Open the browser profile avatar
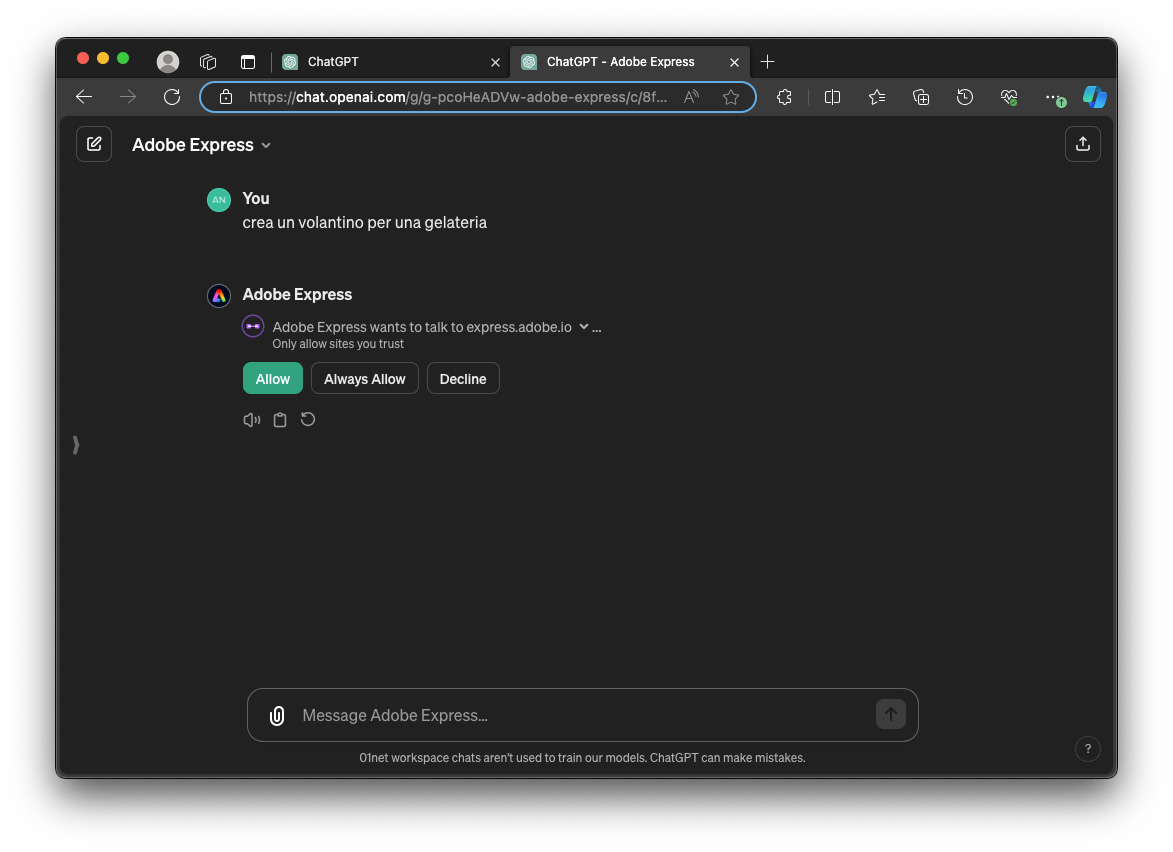 168,62
